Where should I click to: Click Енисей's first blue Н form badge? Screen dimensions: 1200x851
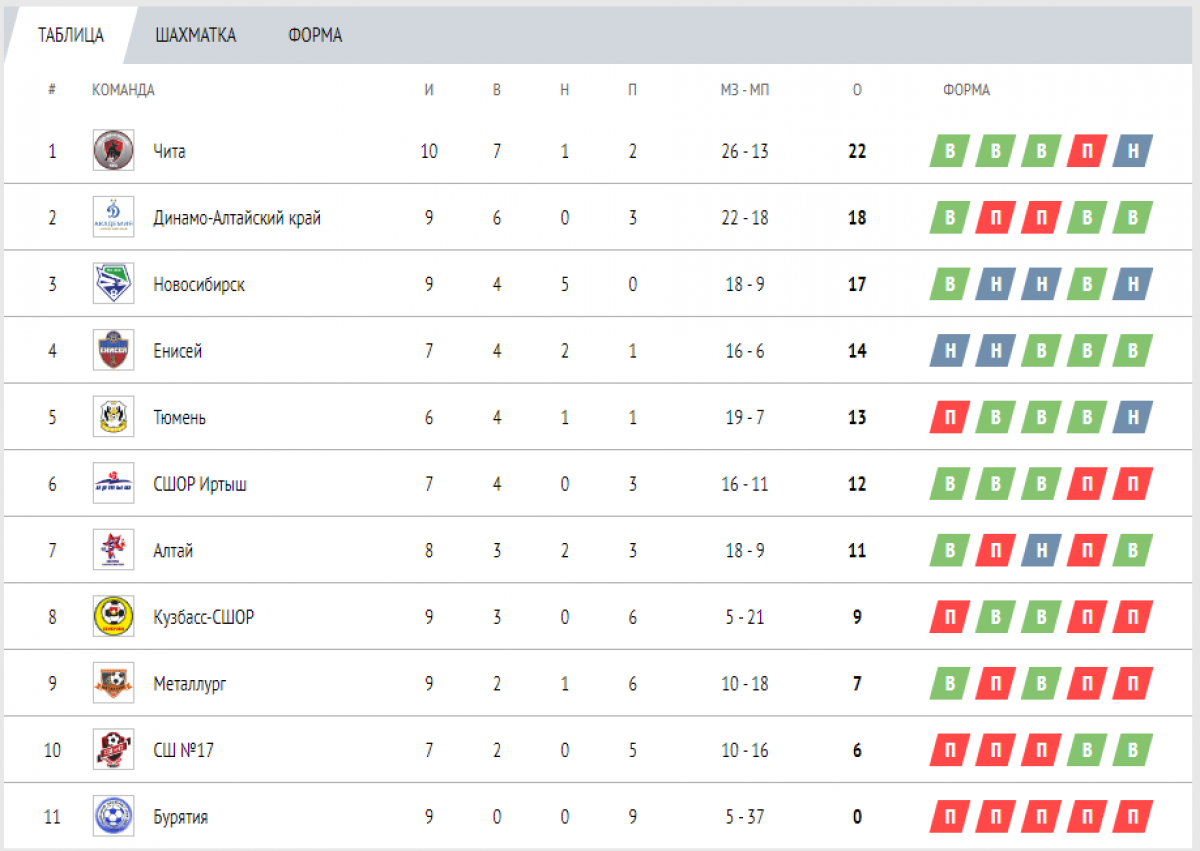tap(949, 351)
